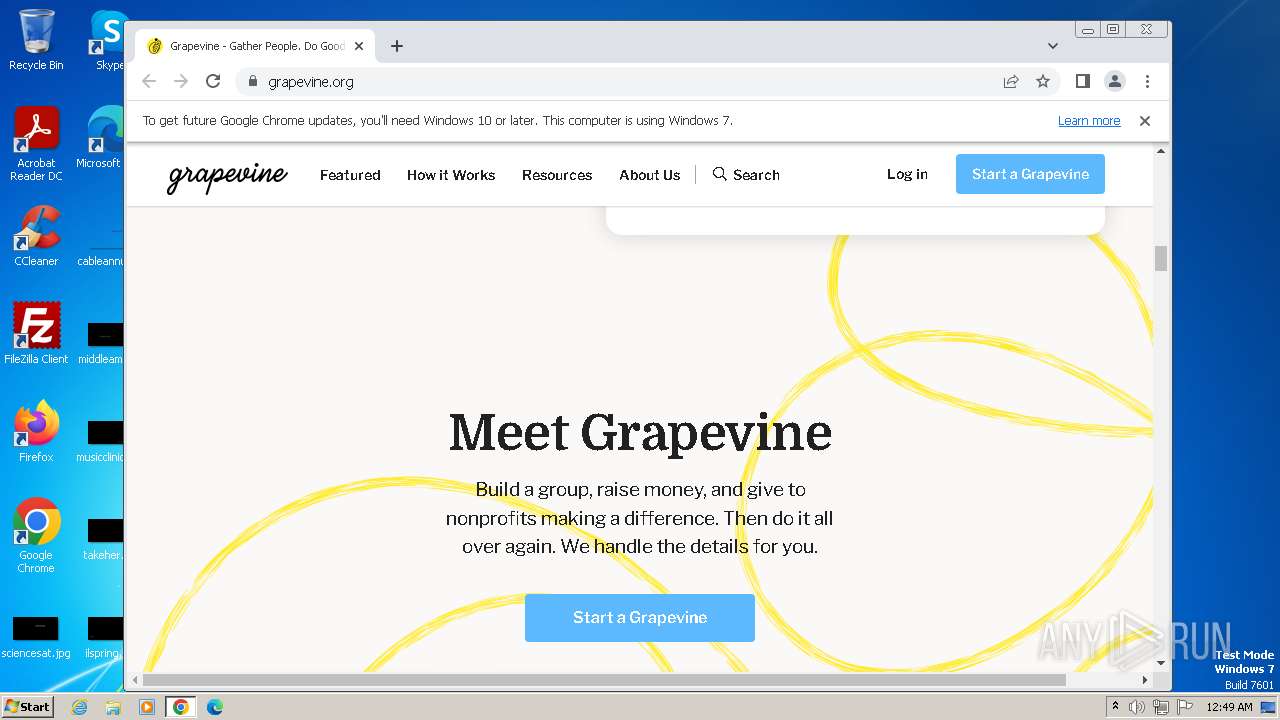1280x720 pixels.
Task: Open Internet Explorer in taskbar
Action: click(x=79, y=707)
